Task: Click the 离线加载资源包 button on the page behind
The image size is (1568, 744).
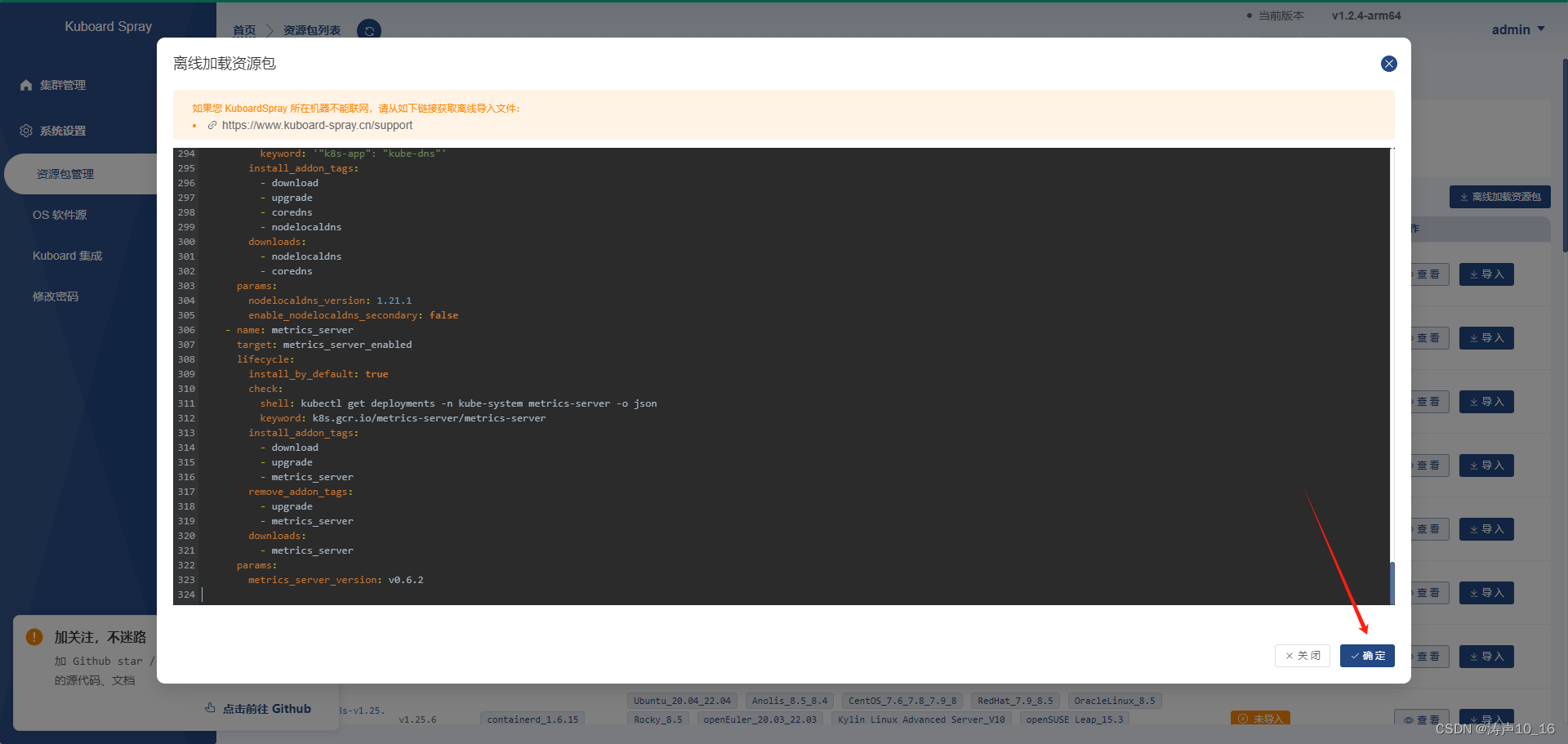Action: pos(1500,197)
